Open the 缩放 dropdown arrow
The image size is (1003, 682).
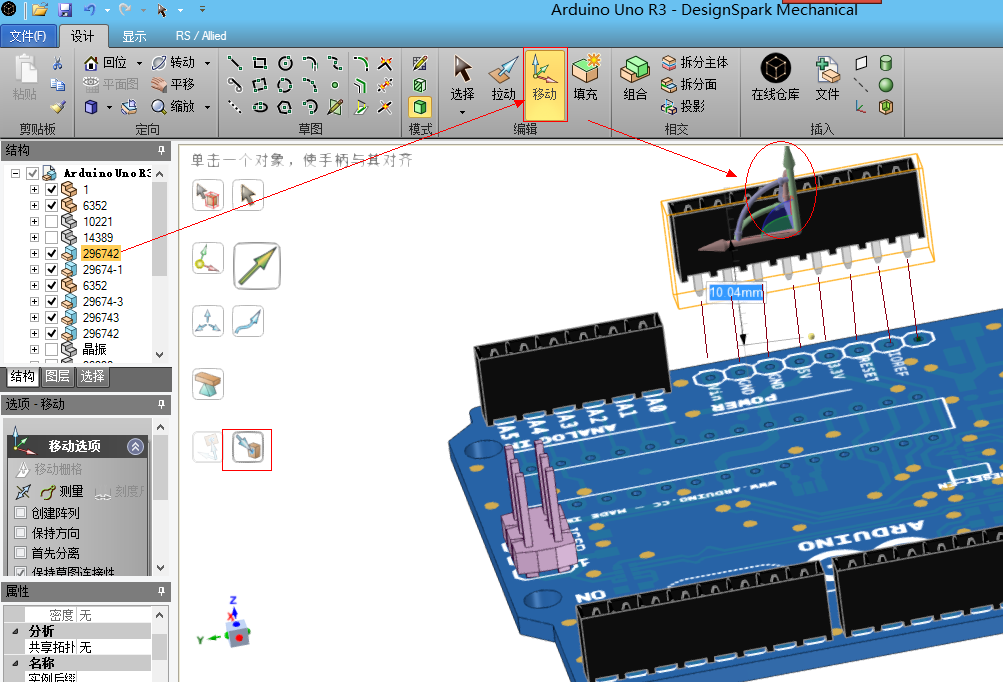pyautogui.click(x=207, y=107)
